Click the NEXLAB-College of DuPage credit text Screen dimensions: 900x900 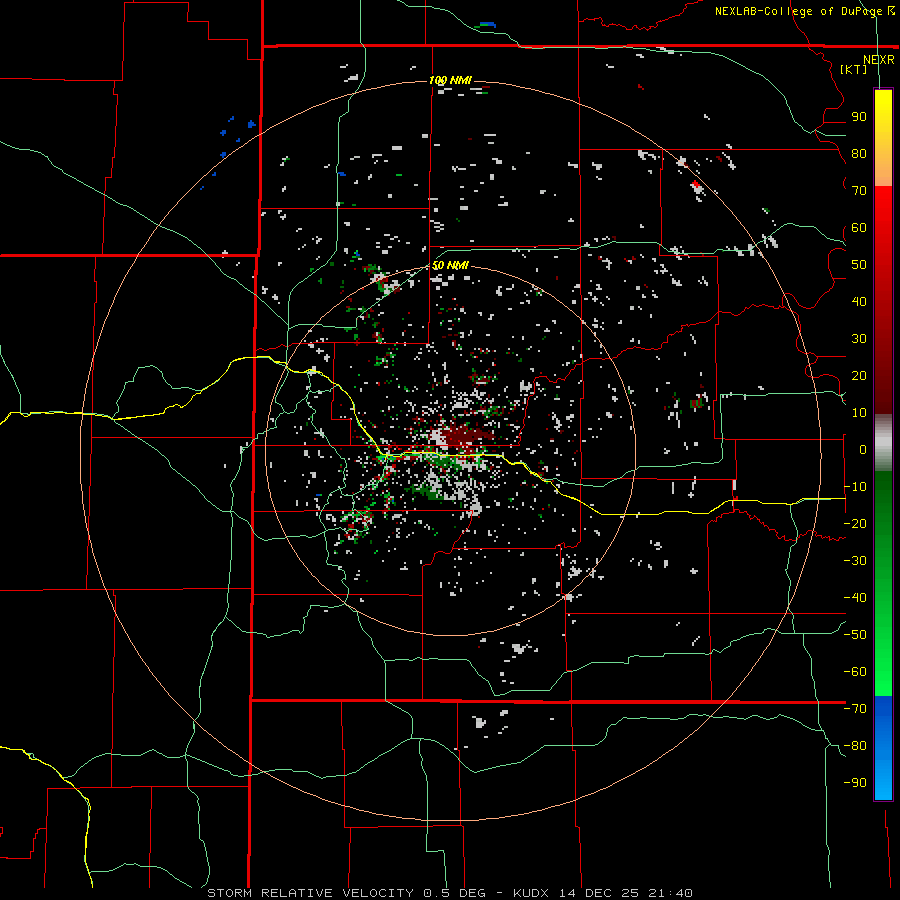click(x=800, y=11)
